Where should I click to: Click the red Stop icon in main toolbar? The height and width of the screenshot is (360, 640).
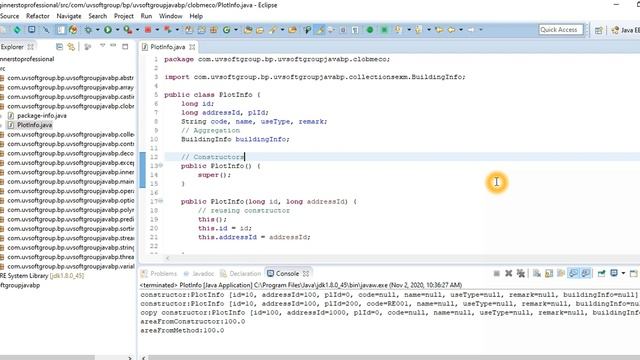click(x=148, y=30)
